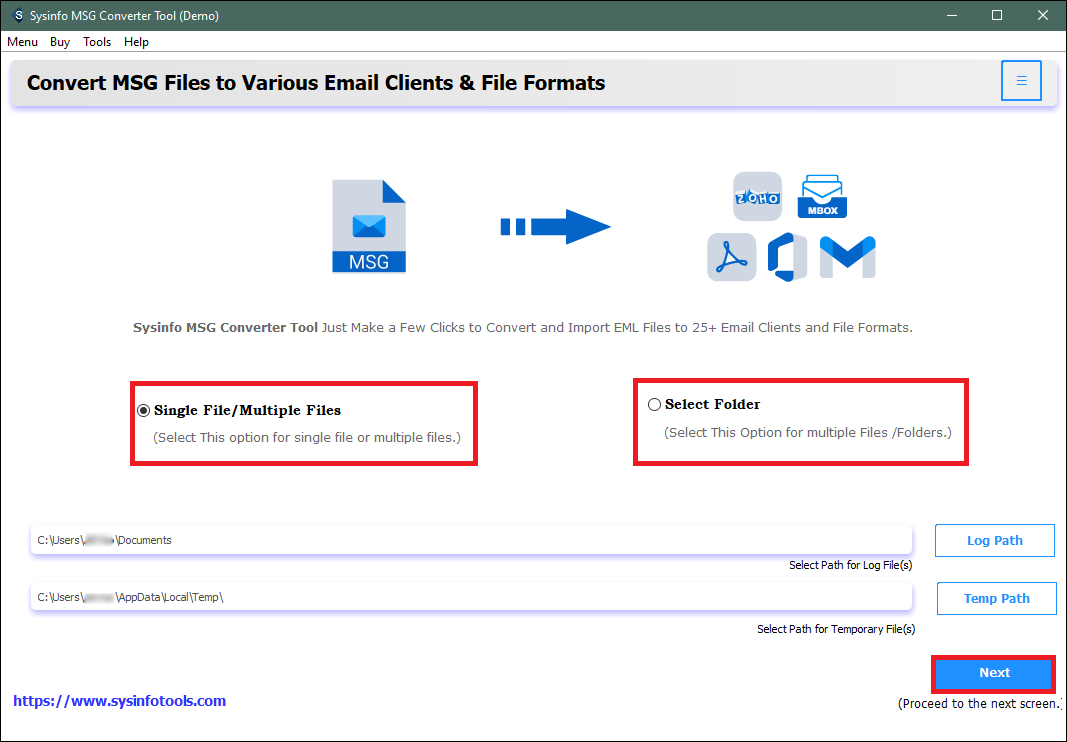Select the Select Folder radio option
1067x742 pixels.
[654, 404]
